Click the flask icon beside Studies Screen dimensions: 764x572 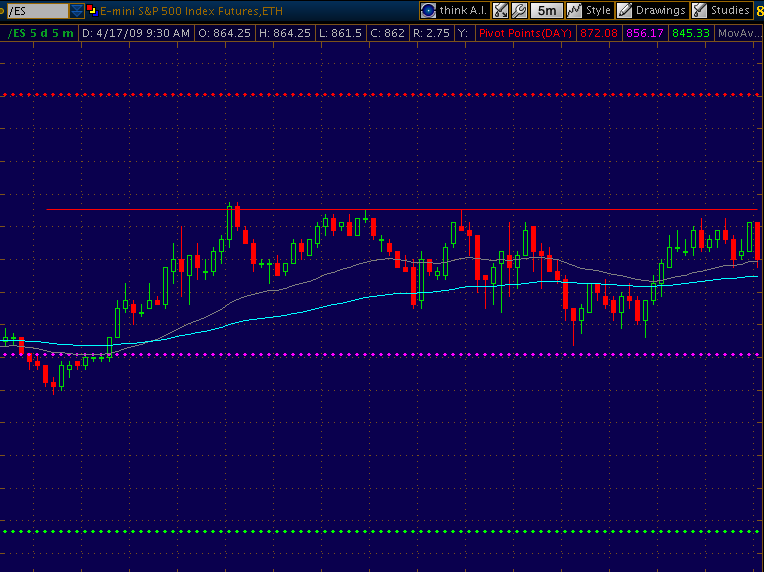tap(699, 10)
